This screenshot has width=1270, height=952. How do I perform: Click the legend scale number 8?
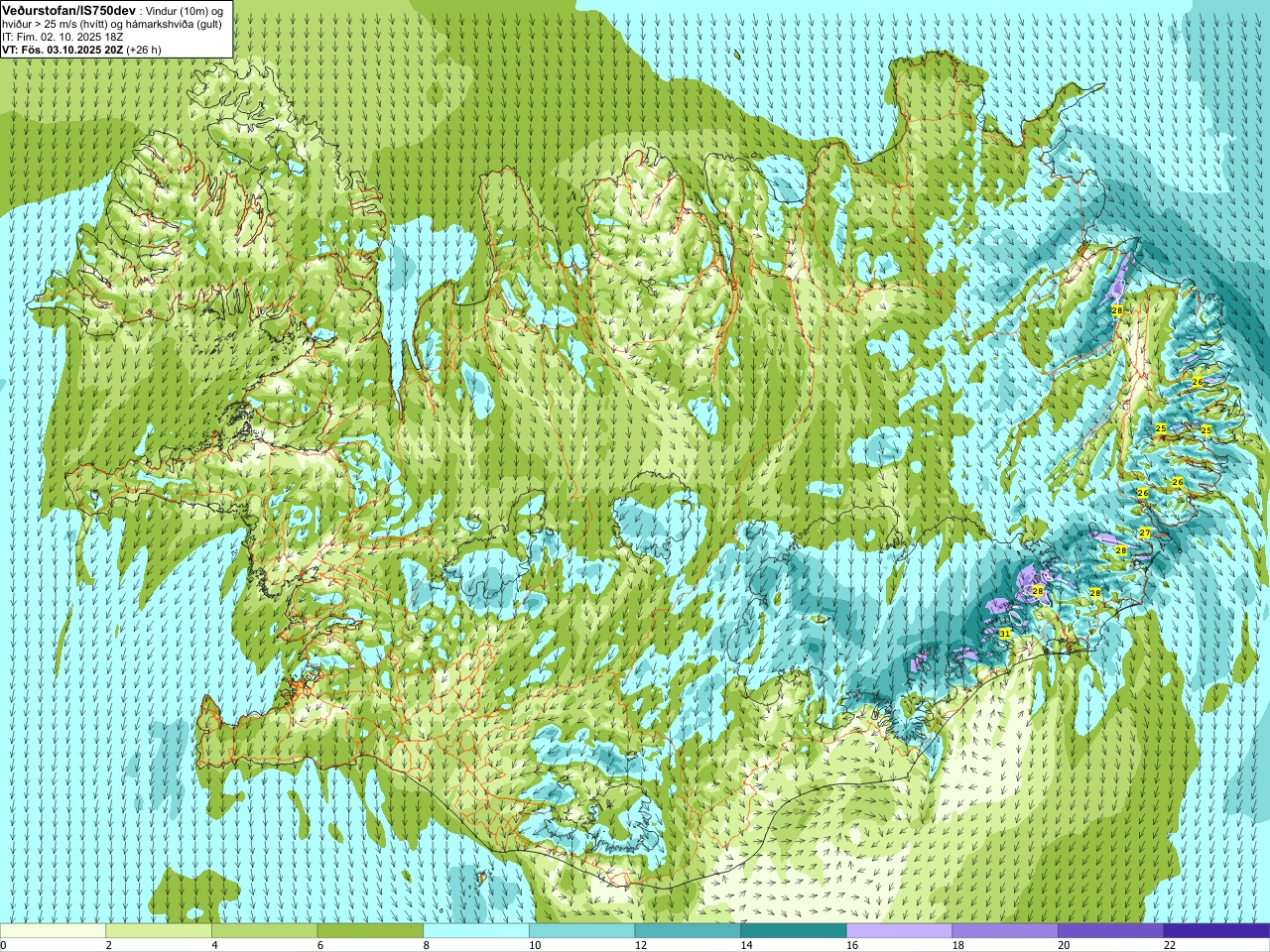(427, 945)
